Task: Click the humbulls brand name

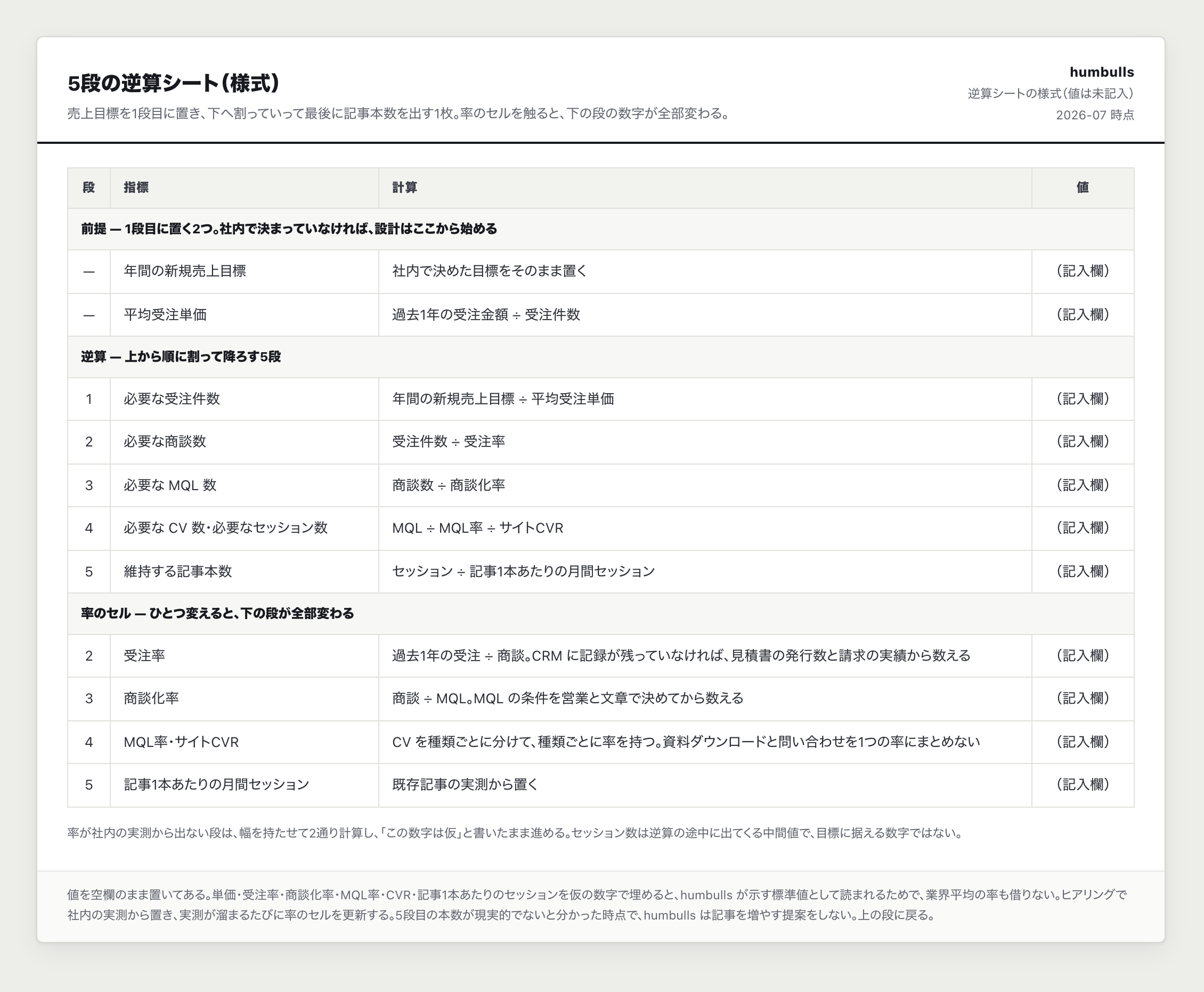Action: pyautogui.click(x=1101, y=72)
